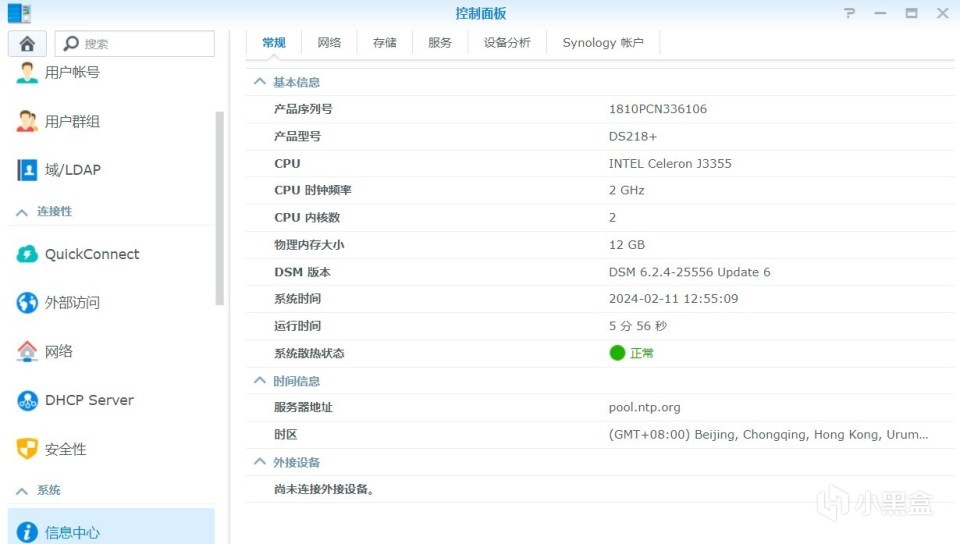Screen dimensions: 960x544
Task: Click the GMT+08:00 Beijing time zone value
Action: pos(768,434)
